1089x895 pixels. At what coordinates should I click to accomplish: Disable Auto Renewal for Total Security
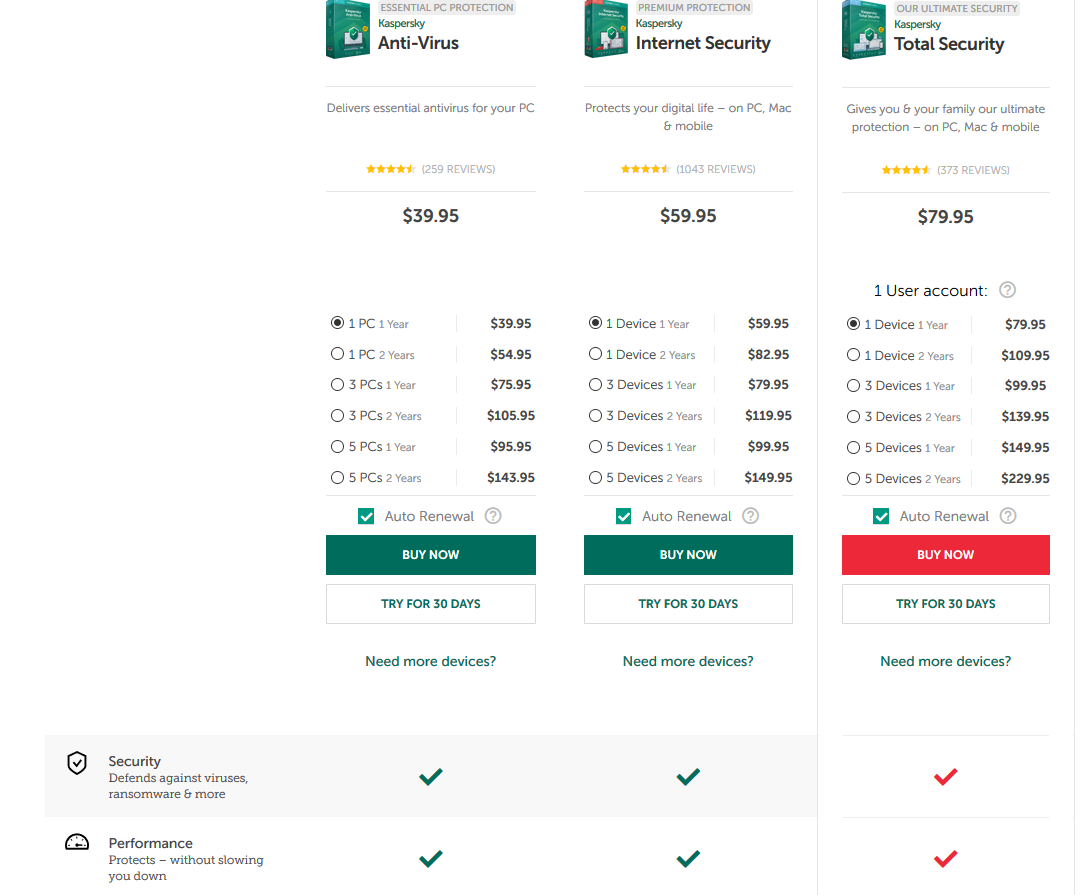(x=881, y=516)
